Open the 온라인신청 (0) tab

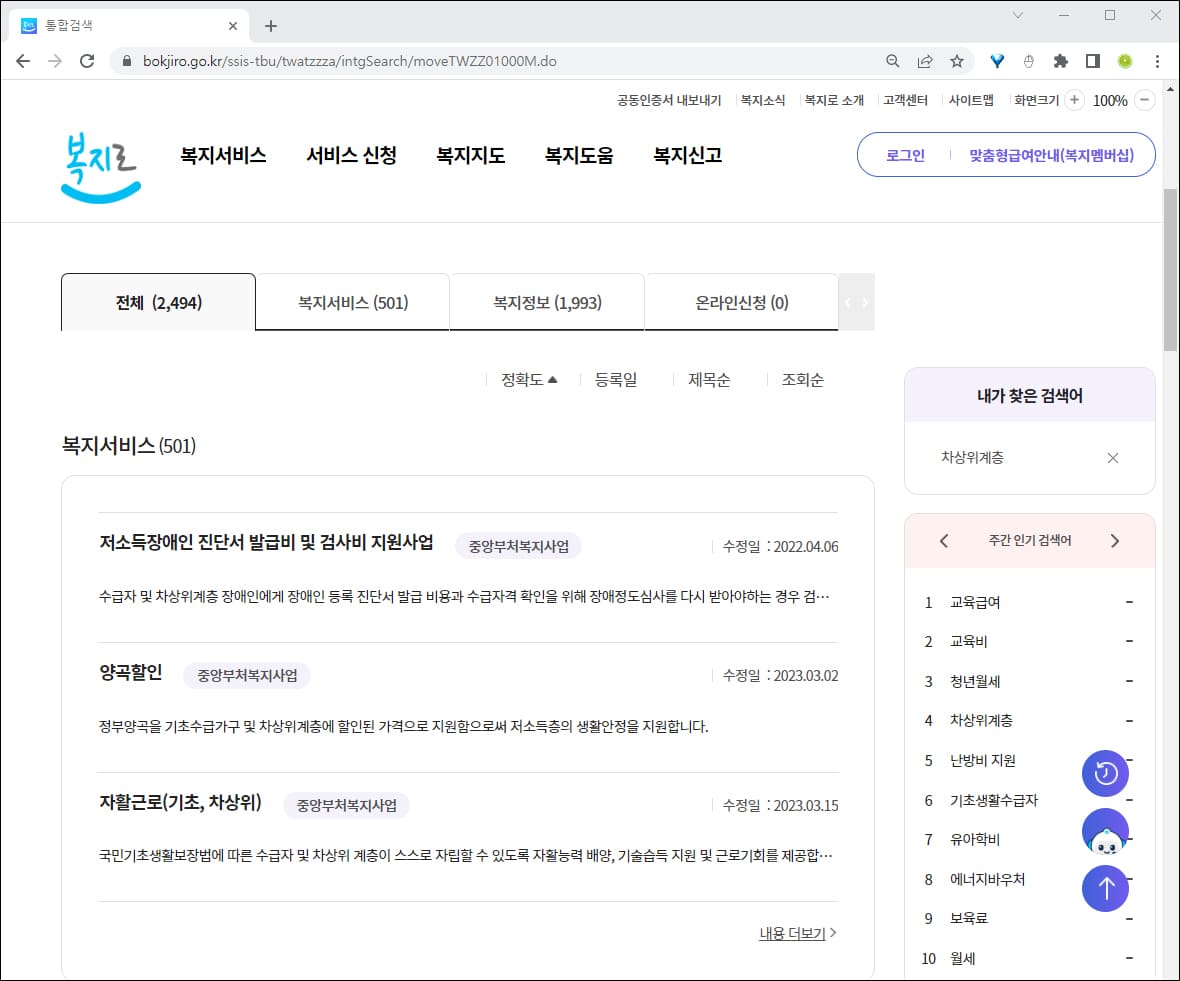pyautogui.click(x=742, y=302)
